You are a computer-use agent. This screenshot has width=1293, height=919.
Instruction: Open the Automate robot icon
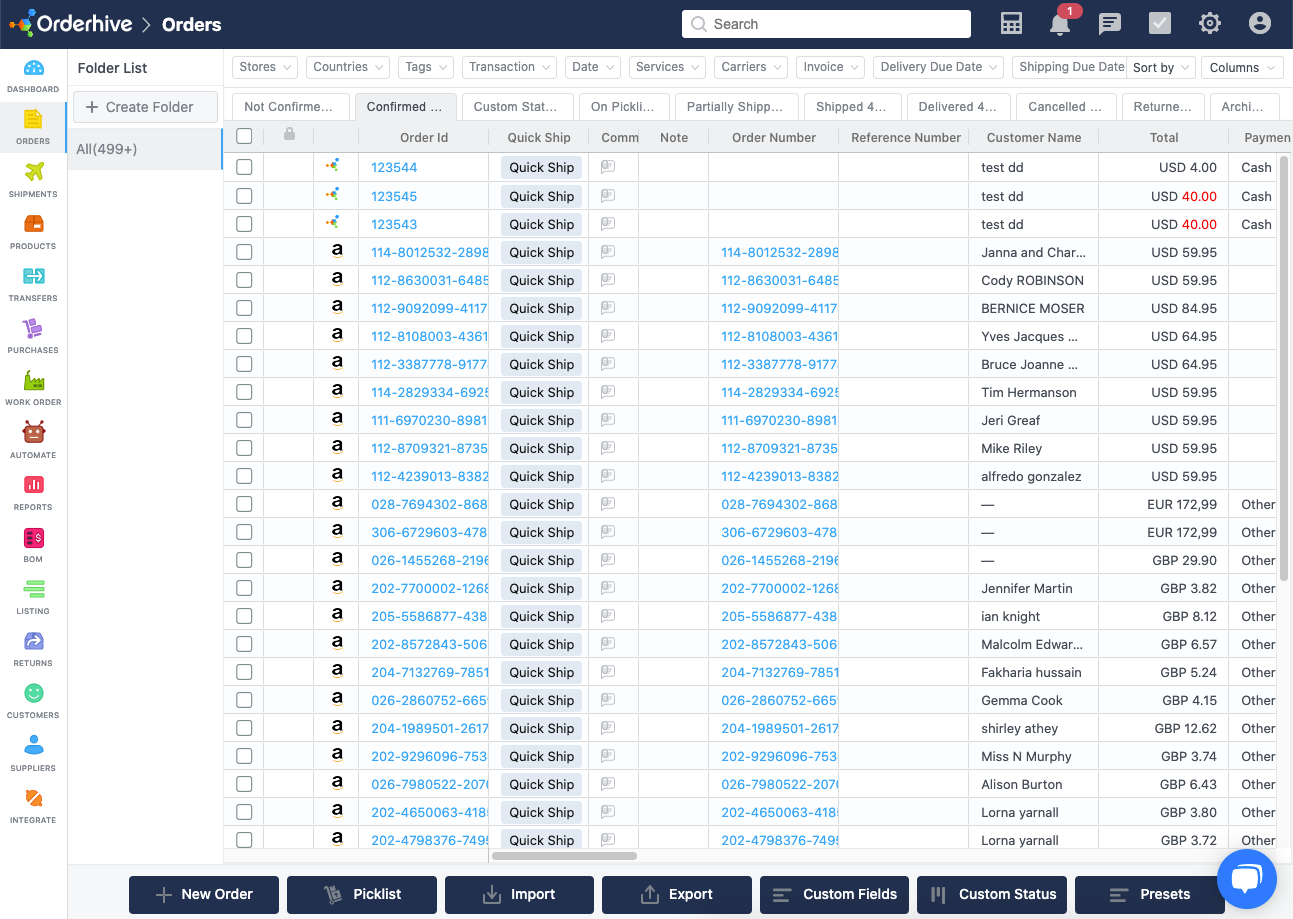click(x=33, y=439)
